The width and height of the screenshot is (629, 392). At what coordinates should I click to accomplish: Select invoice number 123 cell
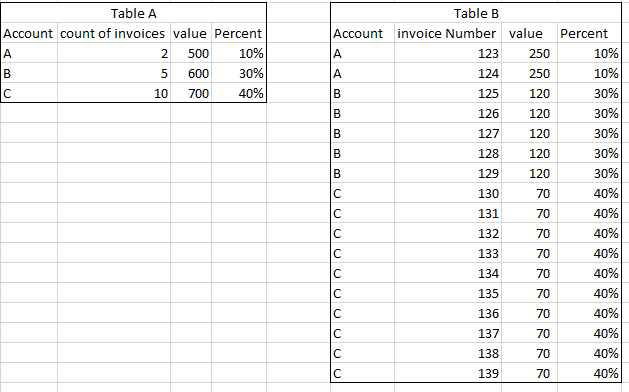pos(448,53)
